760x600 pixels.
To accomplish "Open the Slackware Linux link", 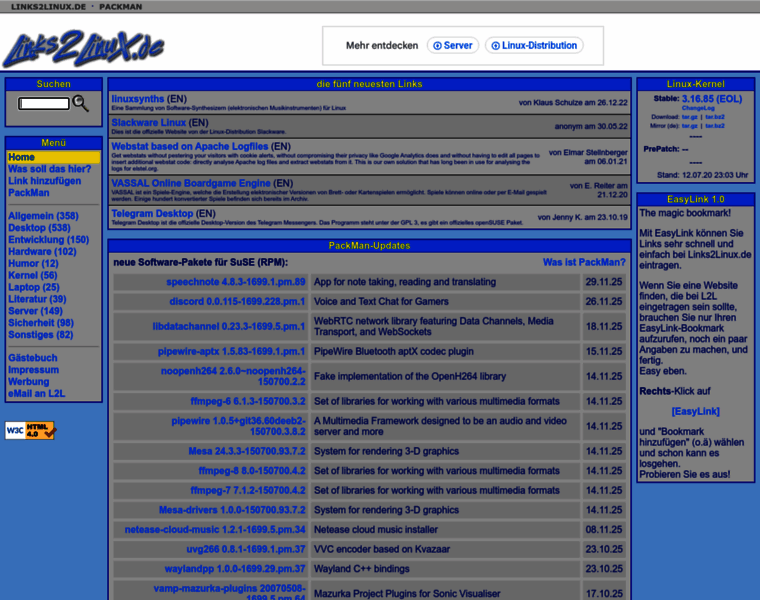I will click(x=148, y=123).
